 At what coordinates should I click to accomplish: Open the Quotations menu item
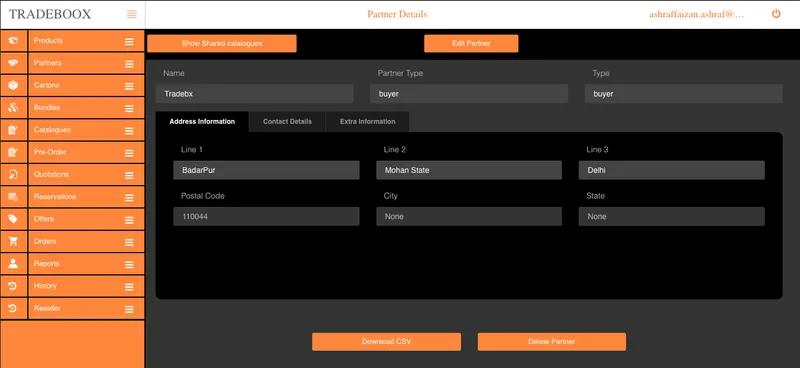(86, 175)
